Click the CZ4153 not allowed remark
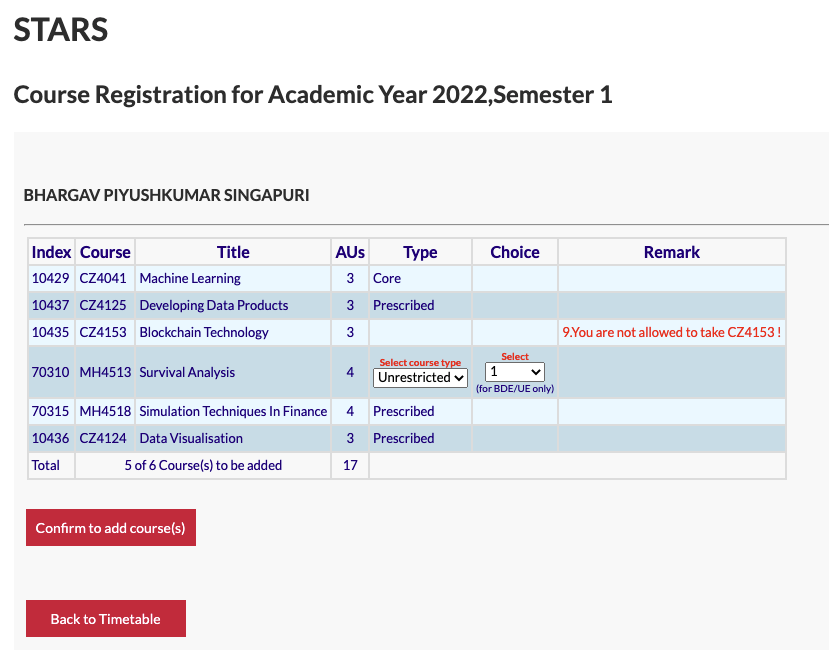The height and width of the screenshot is (650, 829). click(671, 332)
